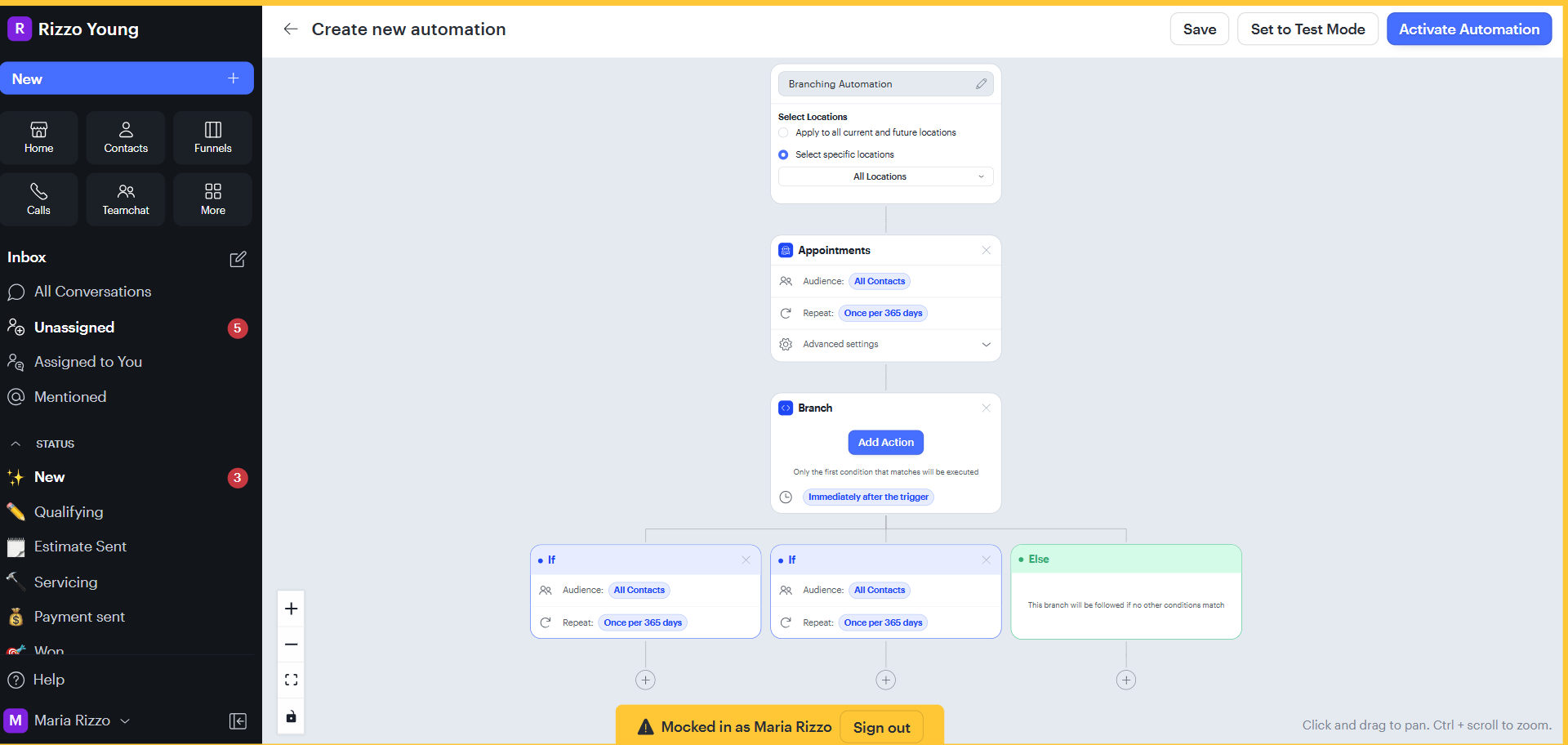Select Apply to all current and future locations
Viewport: 1568px width, 745px height.
pos(783,132)
